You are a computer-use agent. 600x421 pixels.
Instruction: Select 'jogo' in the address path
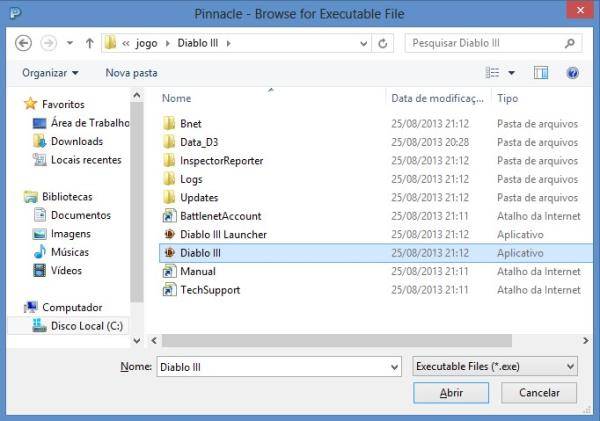coord(147,43)
